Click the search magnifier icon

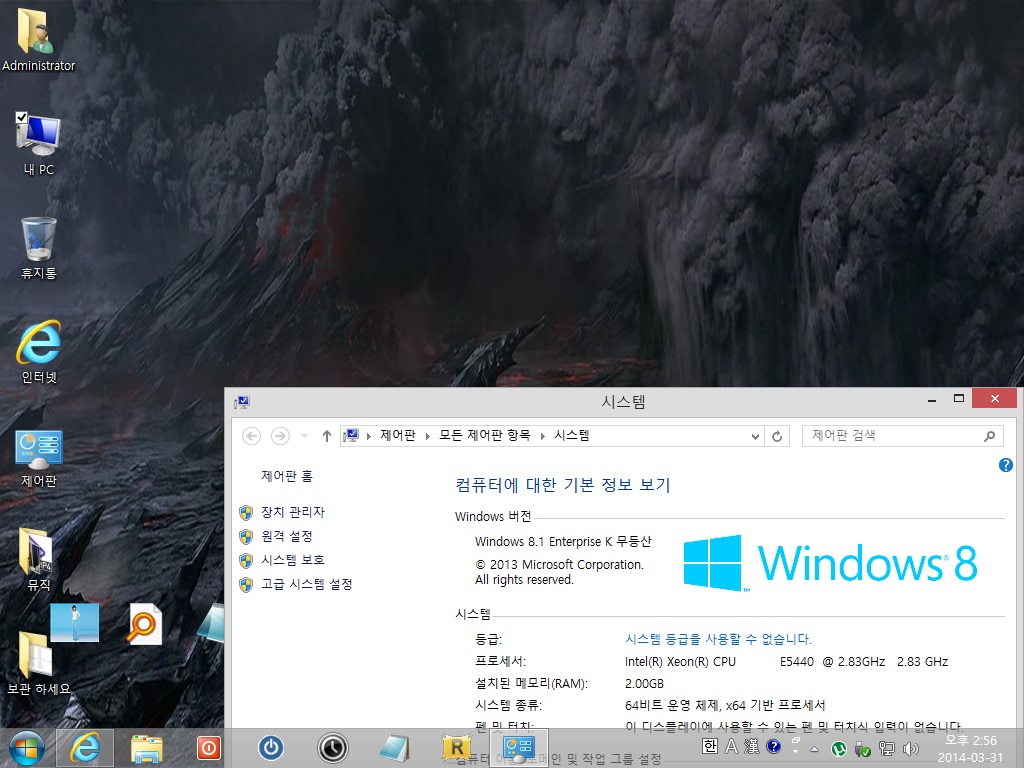tap(989, 436)
